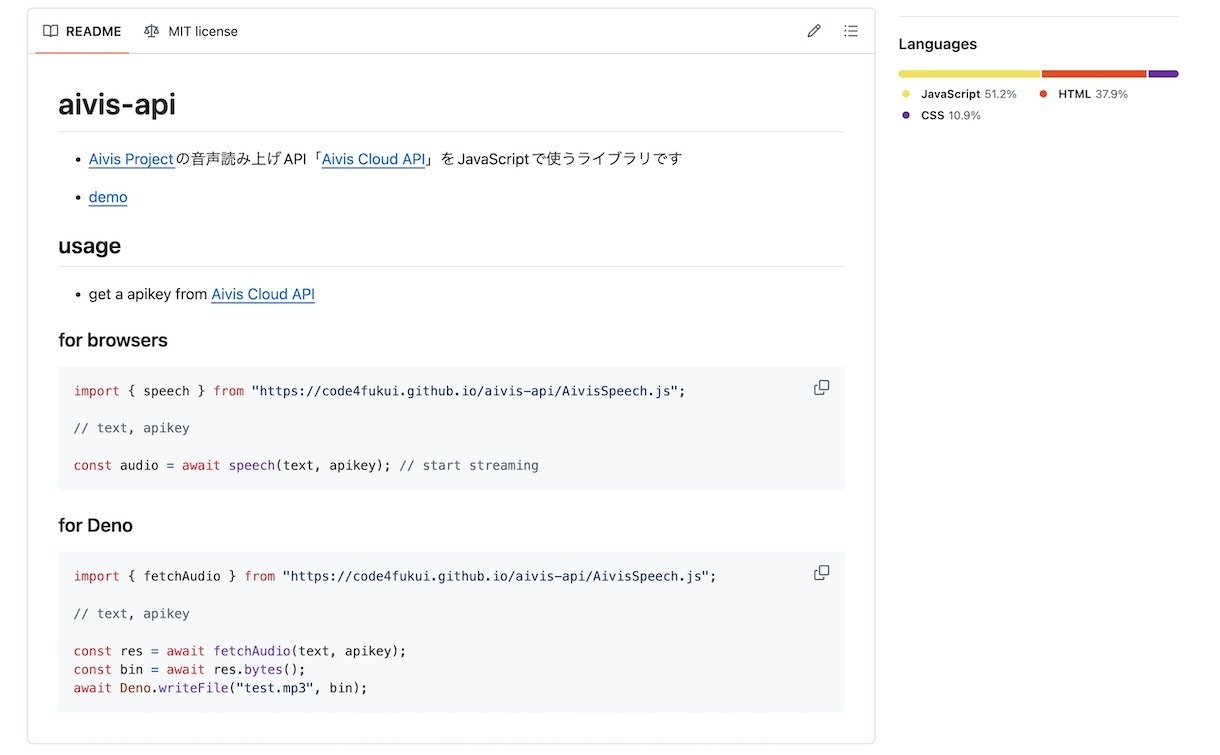Open Aivis Cloud API link under usage
Viewport: 1220px width, 755px height.
pyautogui.click(x=263, y=294)
